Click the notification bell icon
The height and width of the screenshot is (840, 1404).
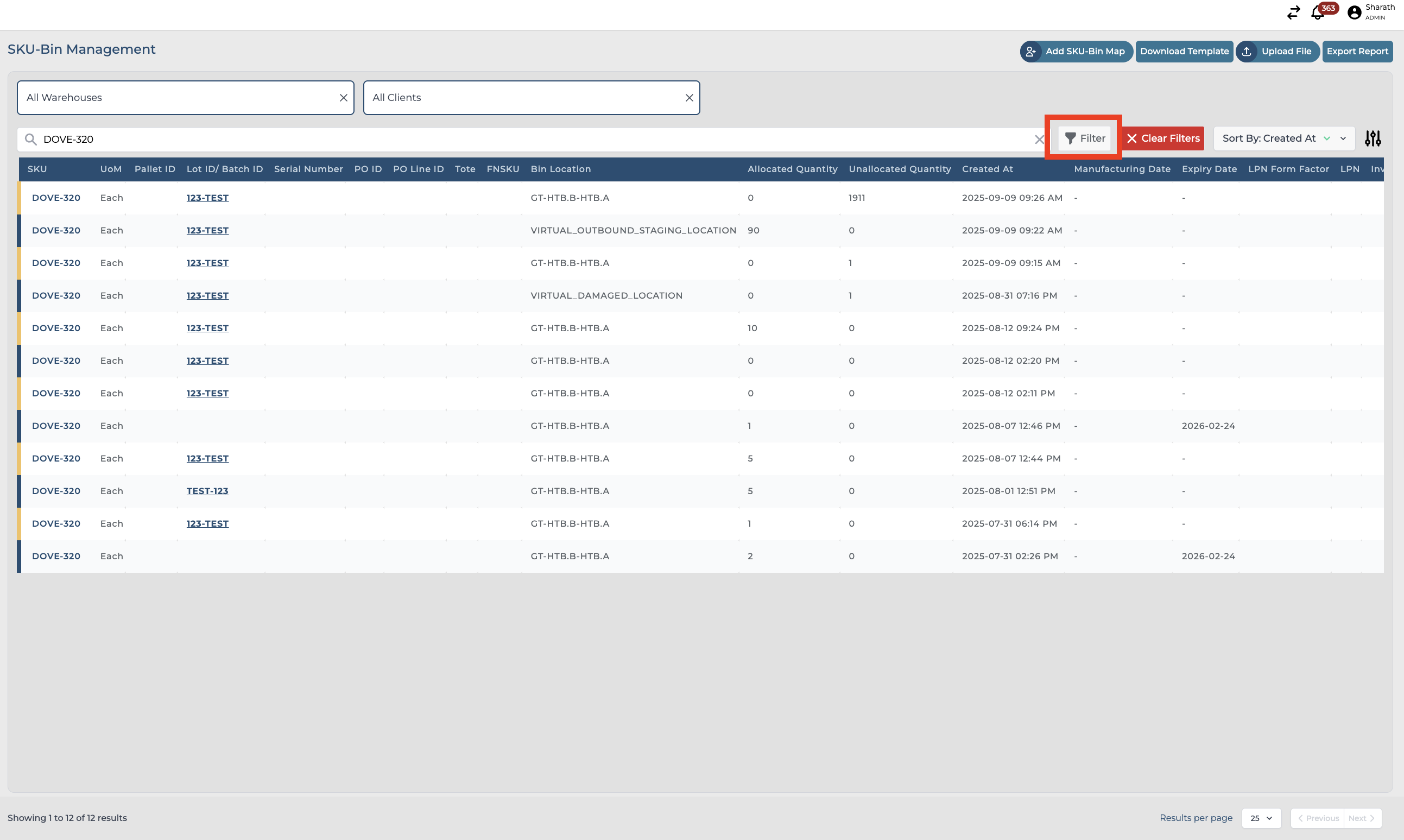[1318, 13]
